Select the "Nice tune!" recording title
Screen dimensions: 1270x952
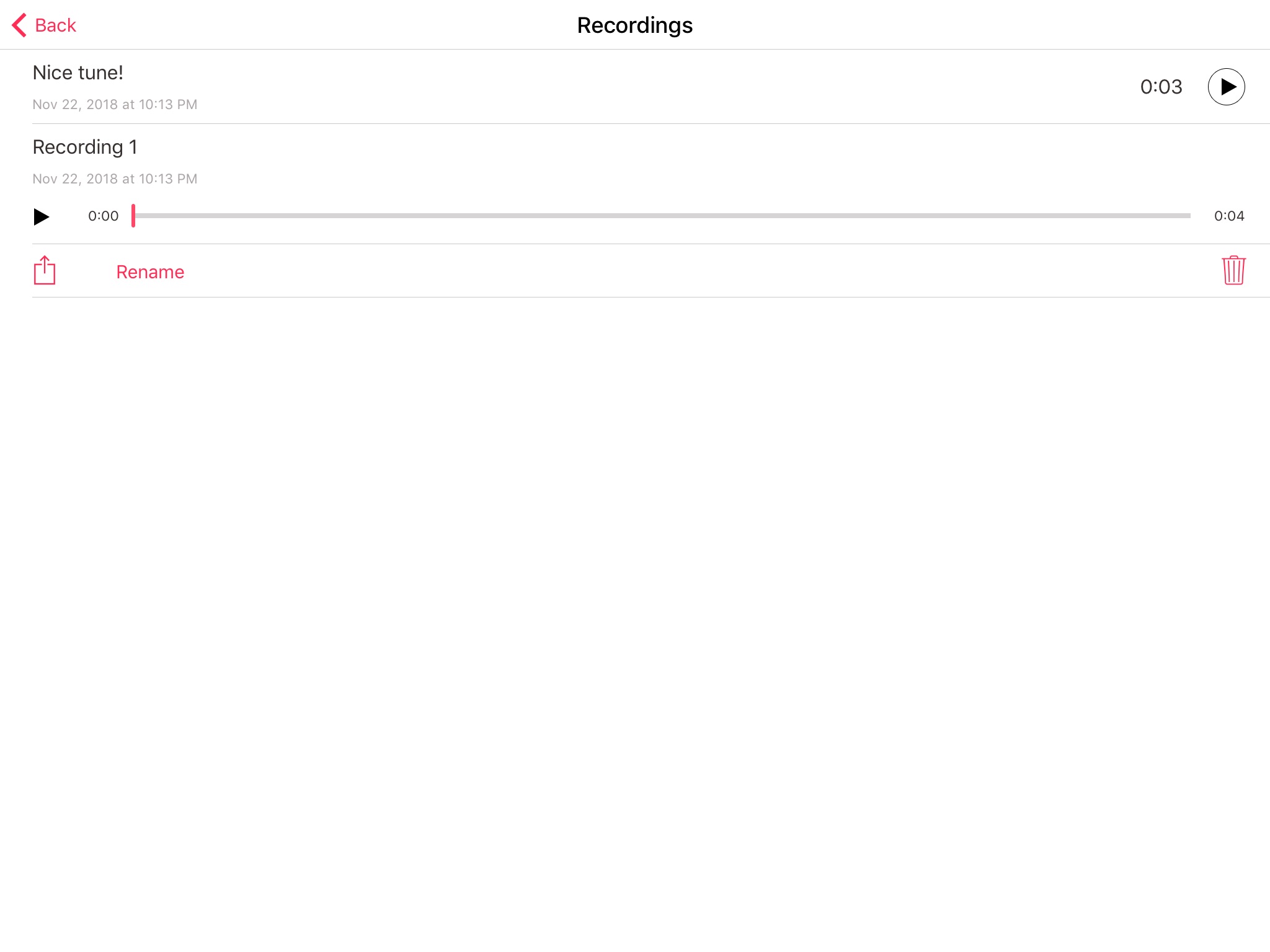coord(78,73)
